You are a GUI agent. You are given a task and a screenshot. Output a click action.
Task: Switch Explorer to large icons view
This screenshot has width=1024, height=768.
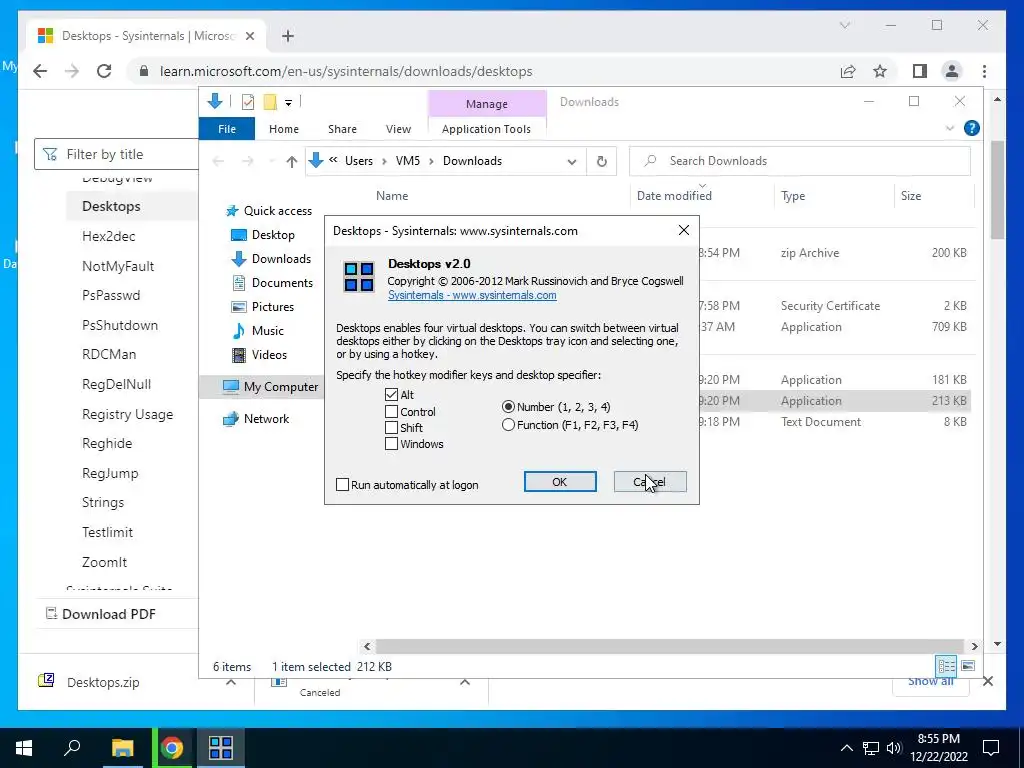(968, 666)
